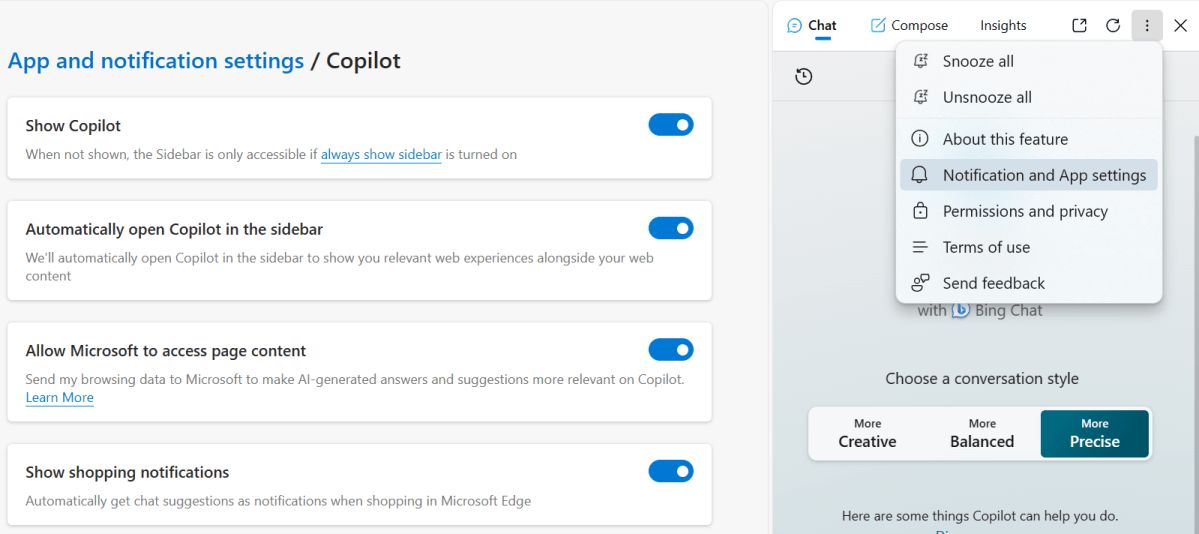Open the chat history clock icon

[x=803, y=77]
